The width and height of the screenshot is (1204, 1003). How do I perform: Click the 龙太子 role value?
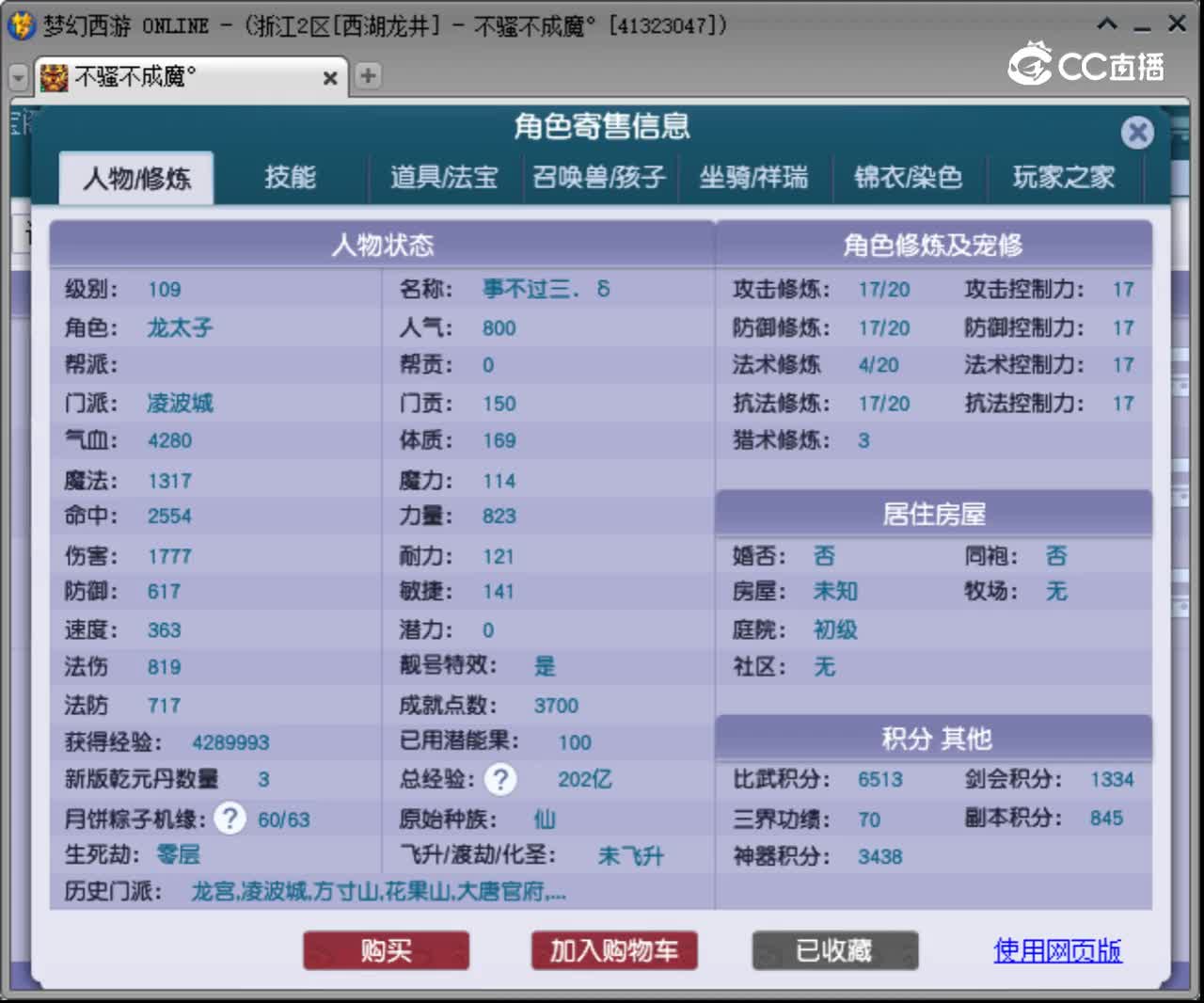pyautogui.click(x=180, y=327)
